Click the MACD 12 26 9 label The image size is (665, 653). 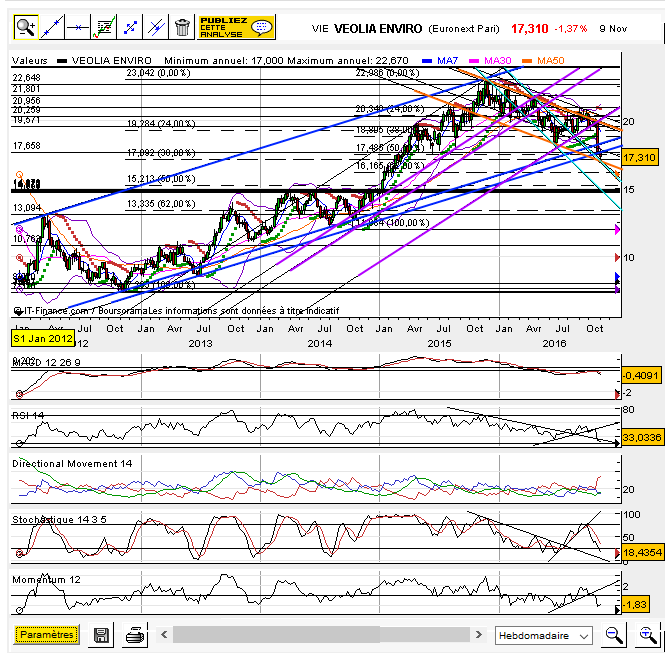coord(46,363)
